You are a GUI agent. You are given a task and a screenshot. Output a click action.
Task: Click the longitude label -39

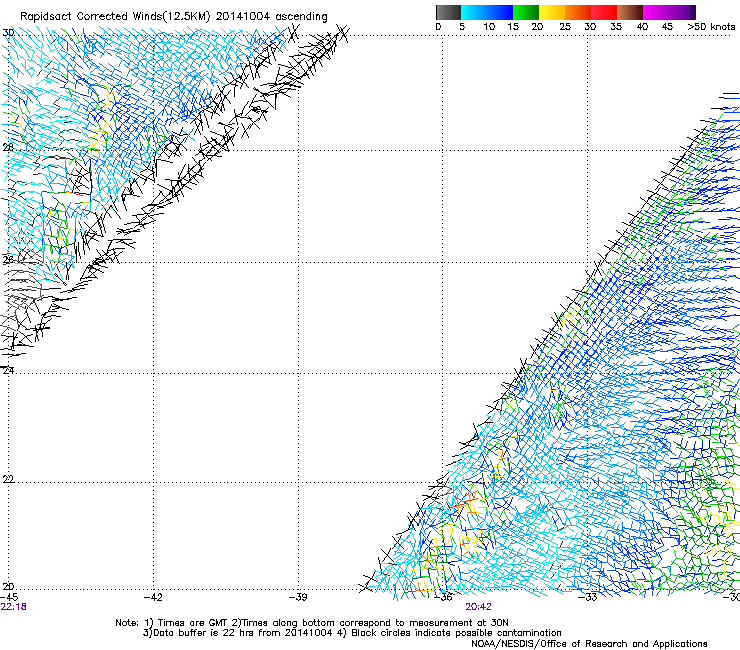point(298,597)
